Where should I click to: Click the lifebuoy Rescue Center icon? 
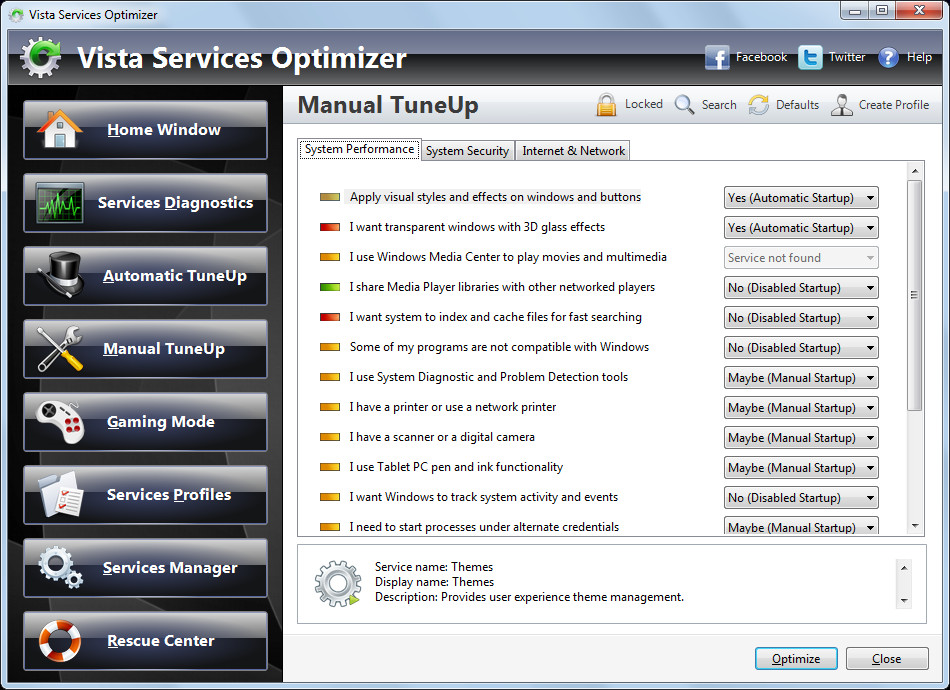click(x=59, y=640)
